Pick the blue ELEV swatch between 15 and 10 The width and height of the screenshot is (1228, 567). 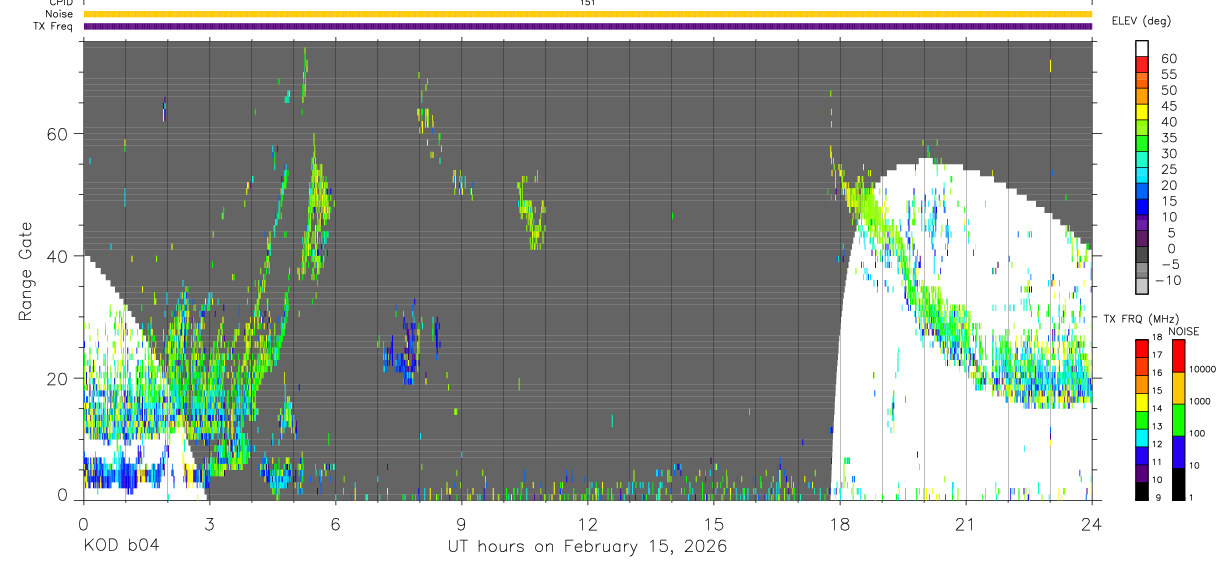(1143, 208)
